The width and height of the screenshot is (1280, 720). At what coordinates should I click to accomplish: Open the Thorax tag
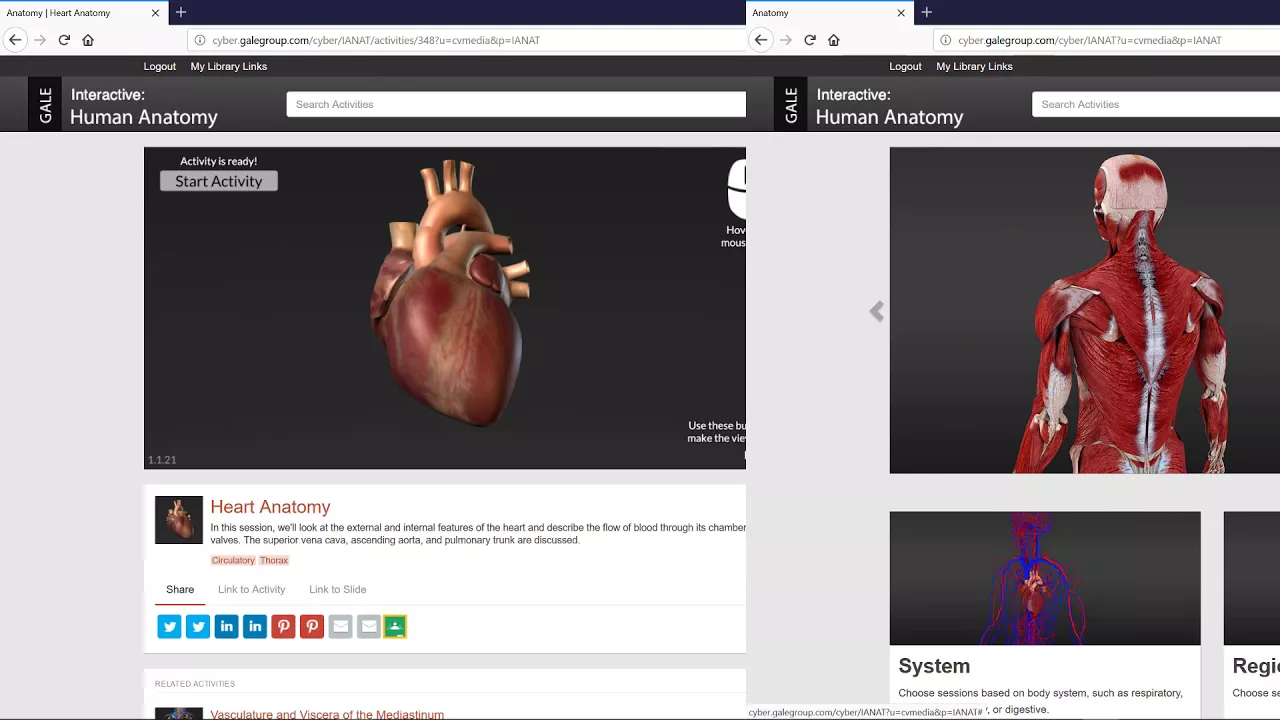[x=274, y=560]
